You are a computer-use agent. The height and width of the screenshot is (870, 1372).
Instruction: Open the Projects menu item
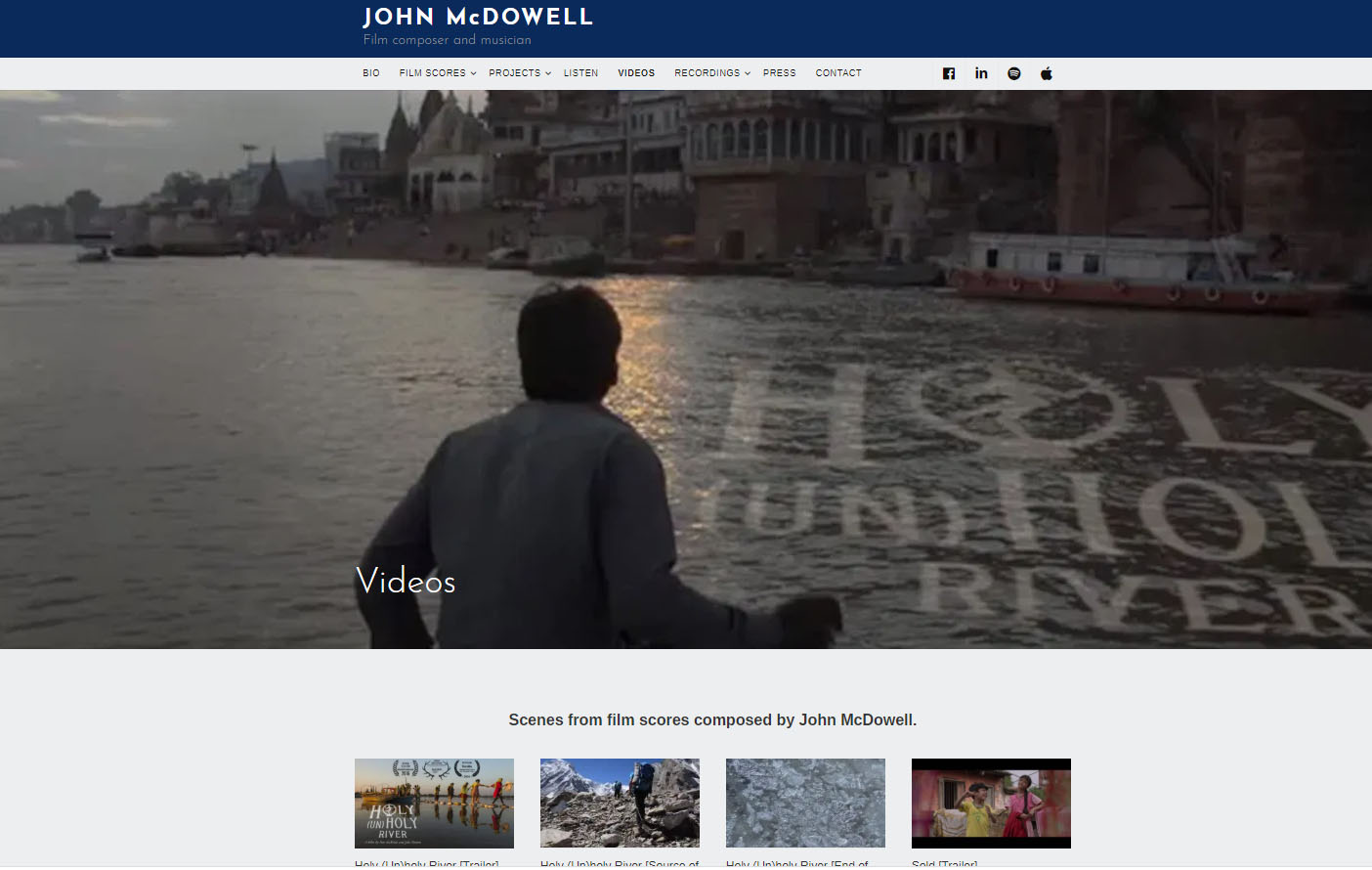click(515, 73)
